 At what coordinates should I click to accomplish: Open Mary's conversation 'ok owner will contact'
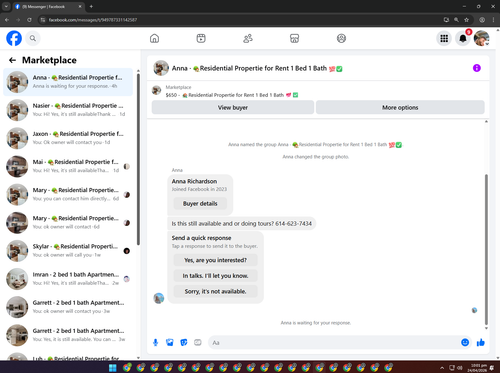[68, 223]
